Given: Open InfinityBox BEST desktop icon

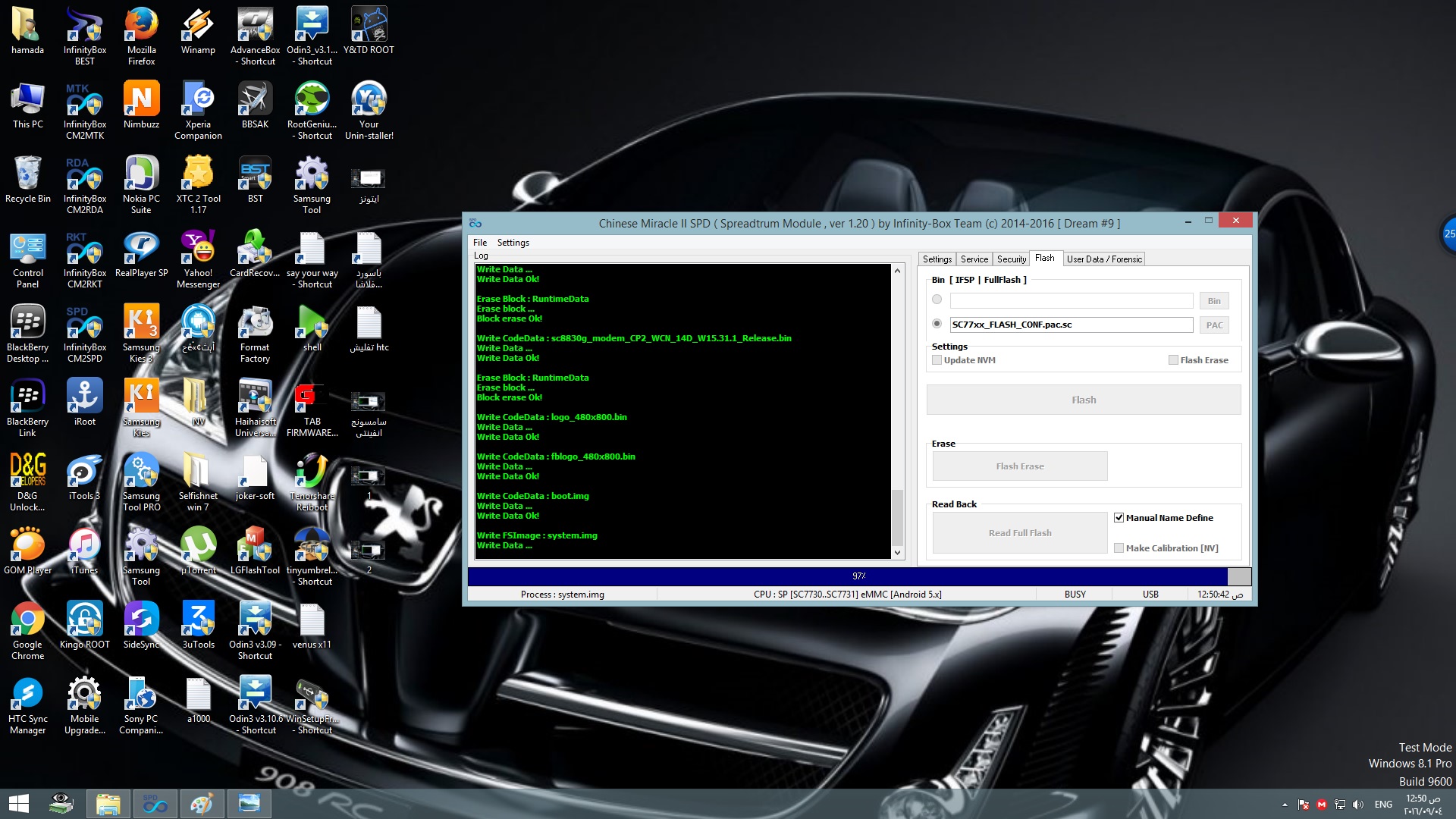Looking at the screenshot, I should tap(84, 36).
